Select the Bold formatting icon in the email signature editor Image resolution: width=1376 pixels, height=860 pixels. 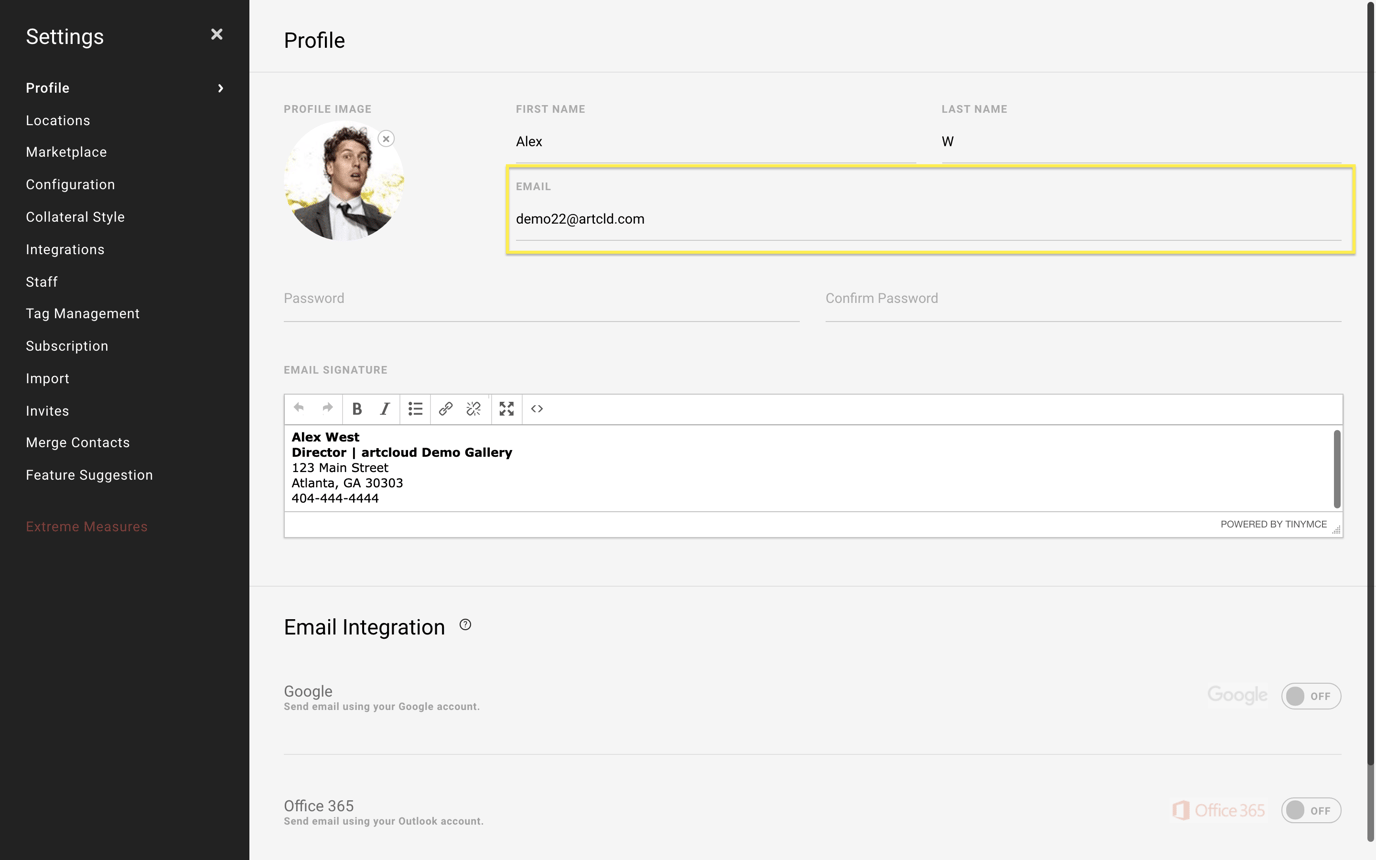[x=357, y=408]
